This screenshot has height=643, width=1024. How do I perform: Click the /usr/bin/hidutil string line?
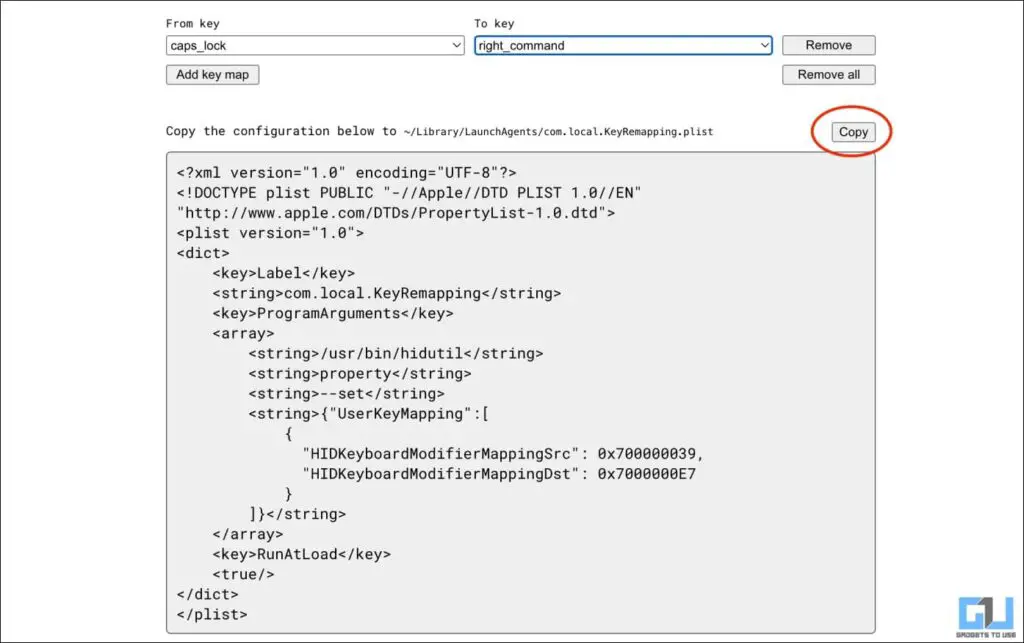point(396,353)
